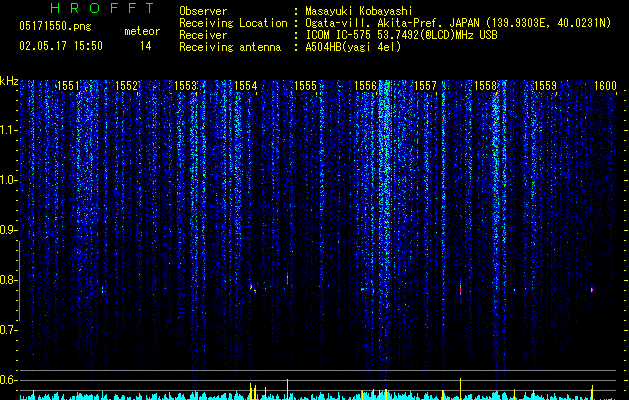This screenshot has width=629, height=400.
Task: Click the Receiver label
Action: [x=203, y=35]
